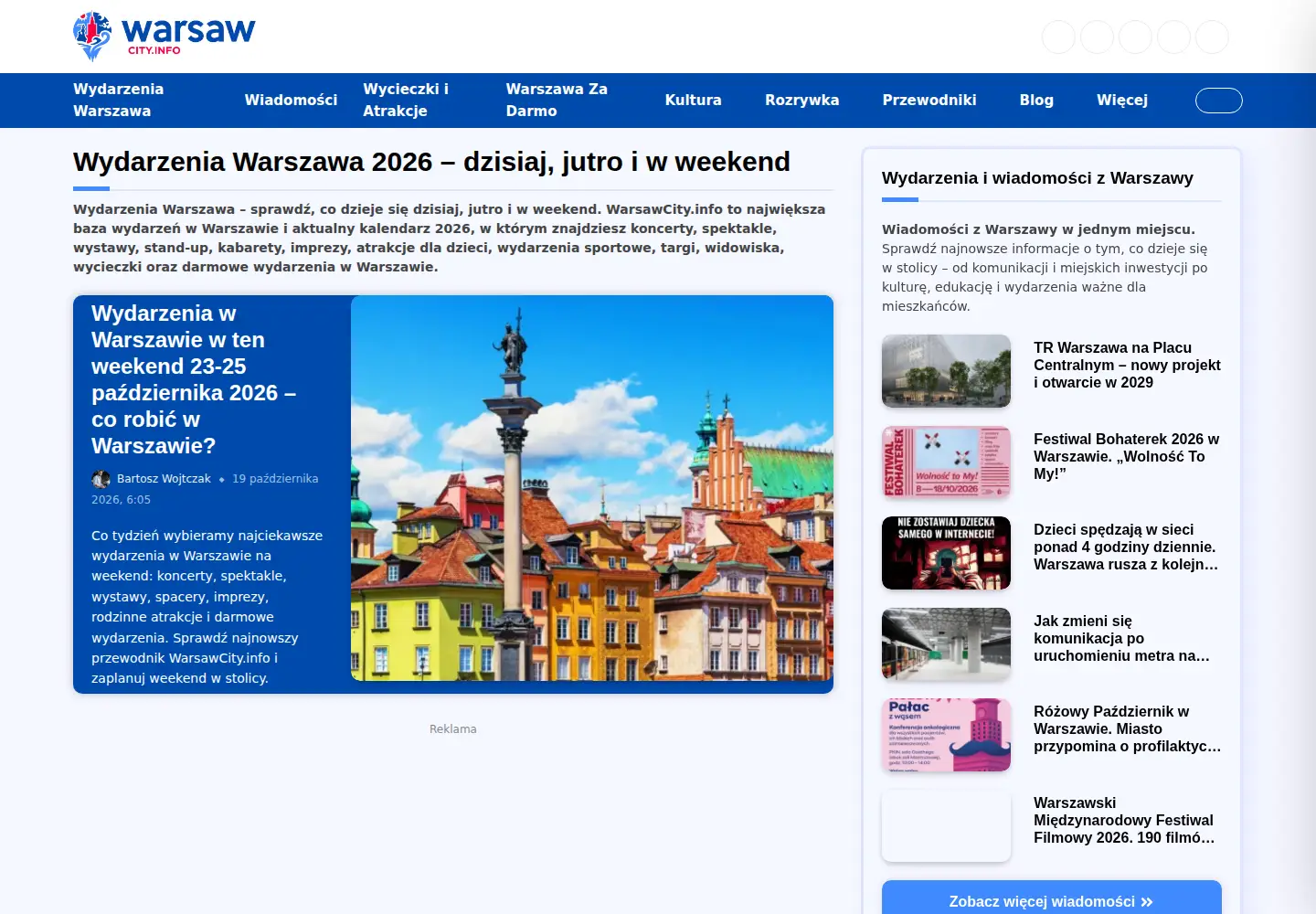Click the pink Pałac z wąsem thumbnail

pyautogui.click(x=946, y=735)
